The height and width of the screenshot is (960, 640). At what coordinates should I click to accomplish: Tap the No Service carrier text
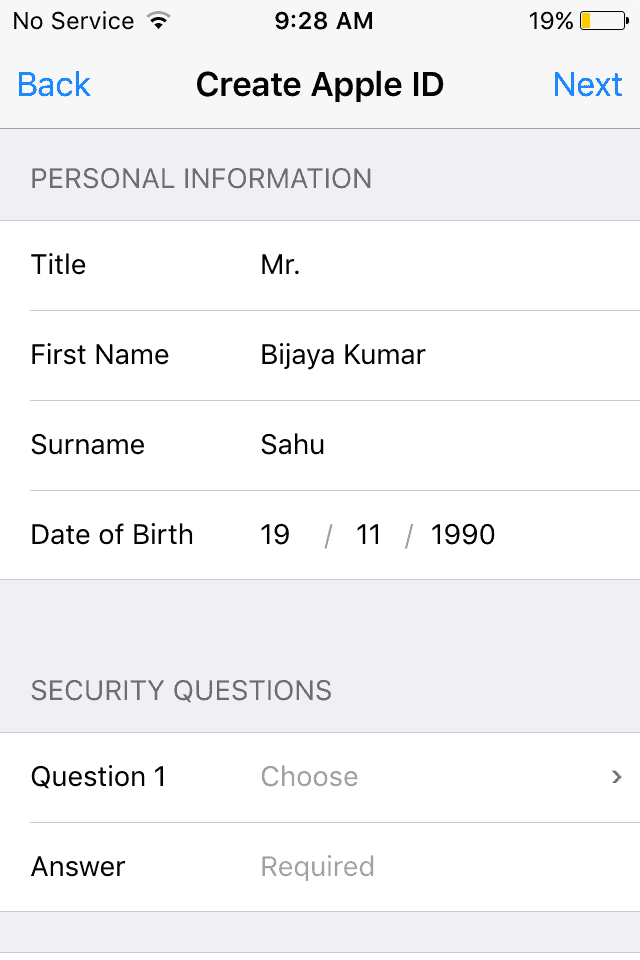pos(73,21)
